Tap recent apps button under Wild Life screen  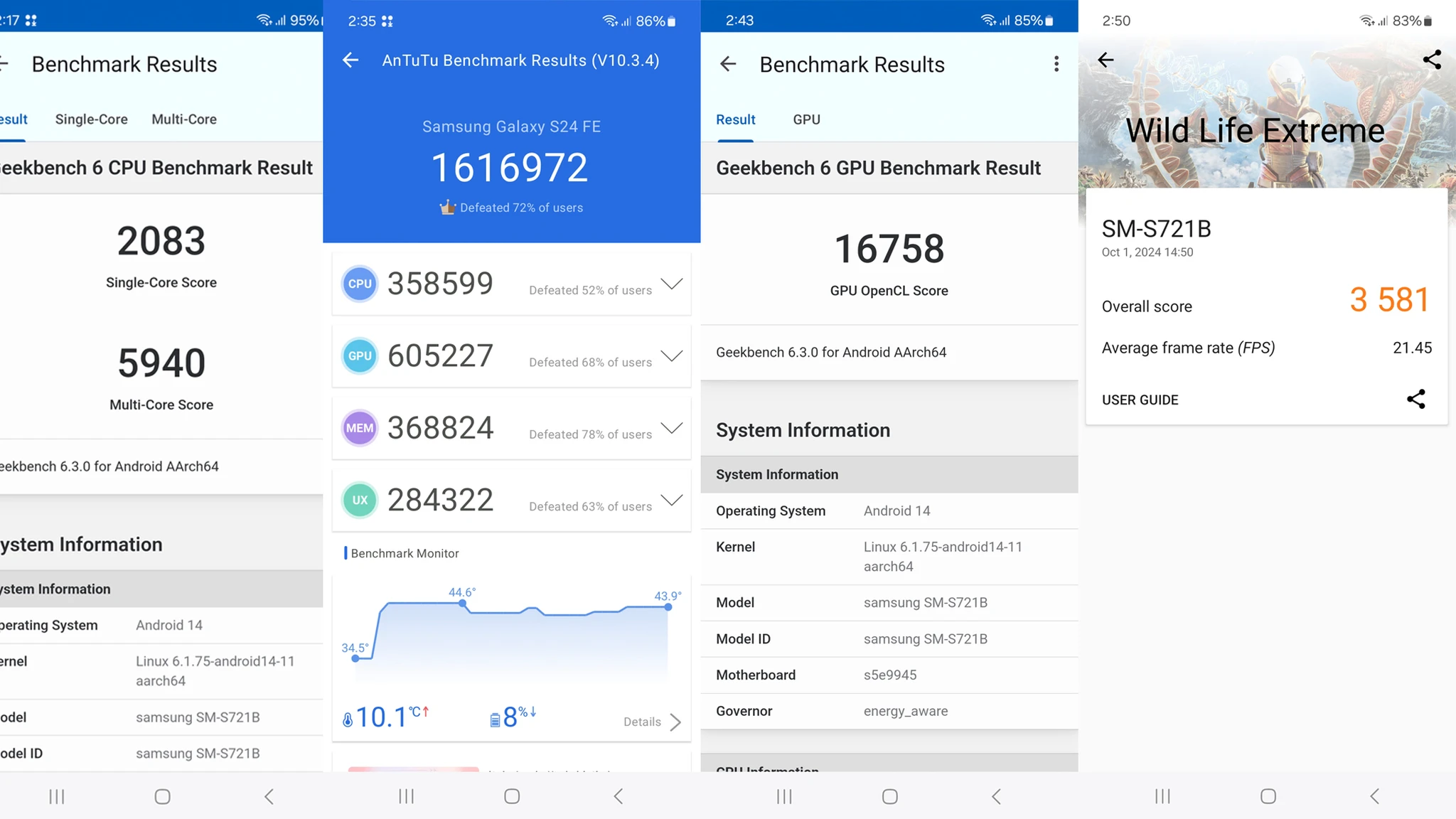pos(1162,796)
